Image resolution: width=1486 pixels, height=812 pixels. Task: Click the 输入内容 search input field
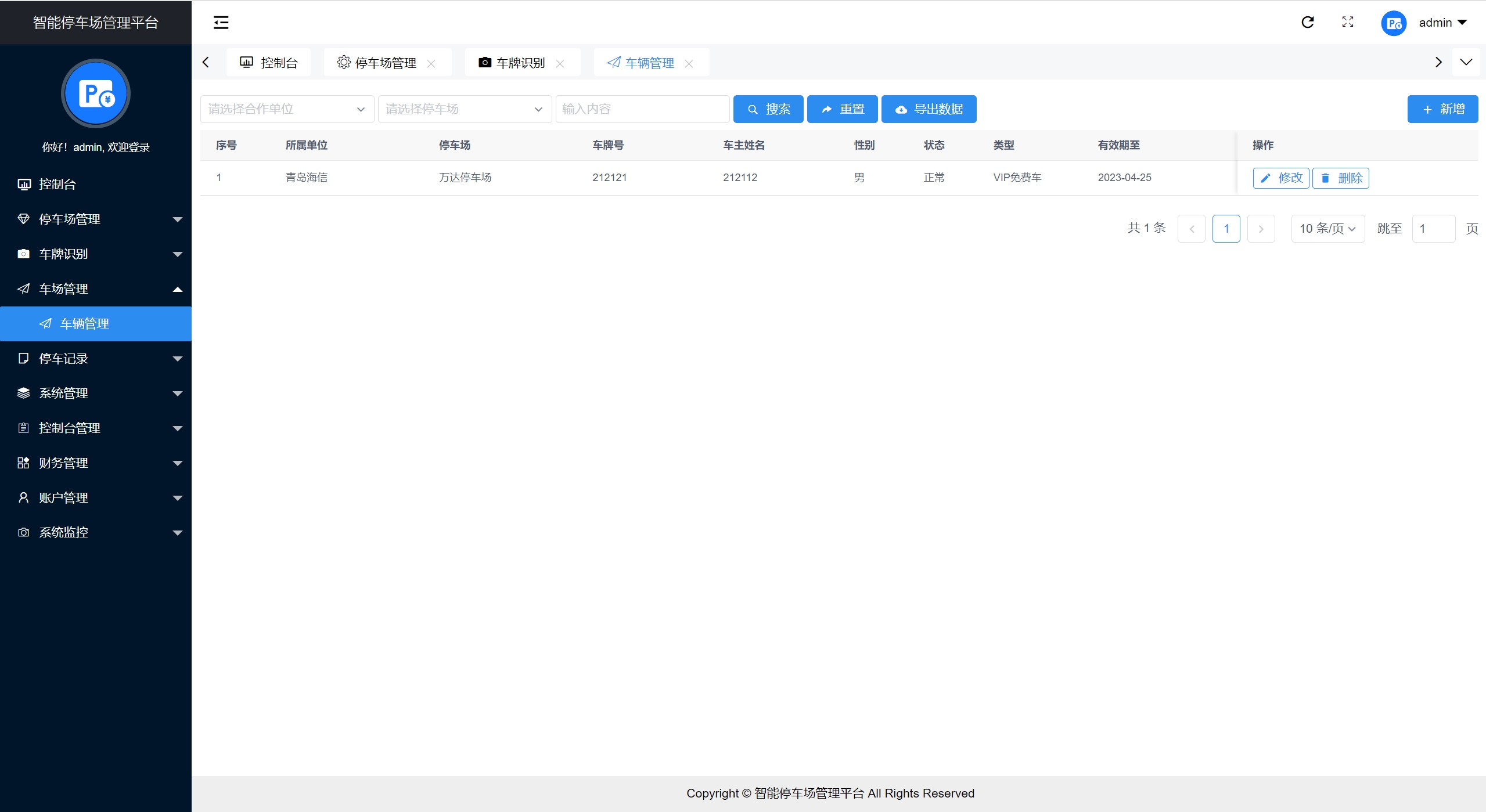642,109
